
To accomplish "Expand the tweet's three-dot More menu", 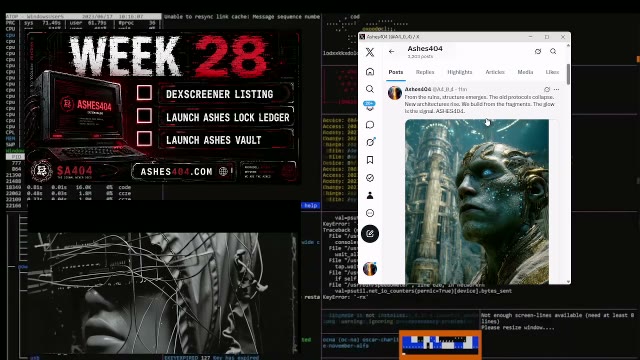I will click(x=556, y=89).
